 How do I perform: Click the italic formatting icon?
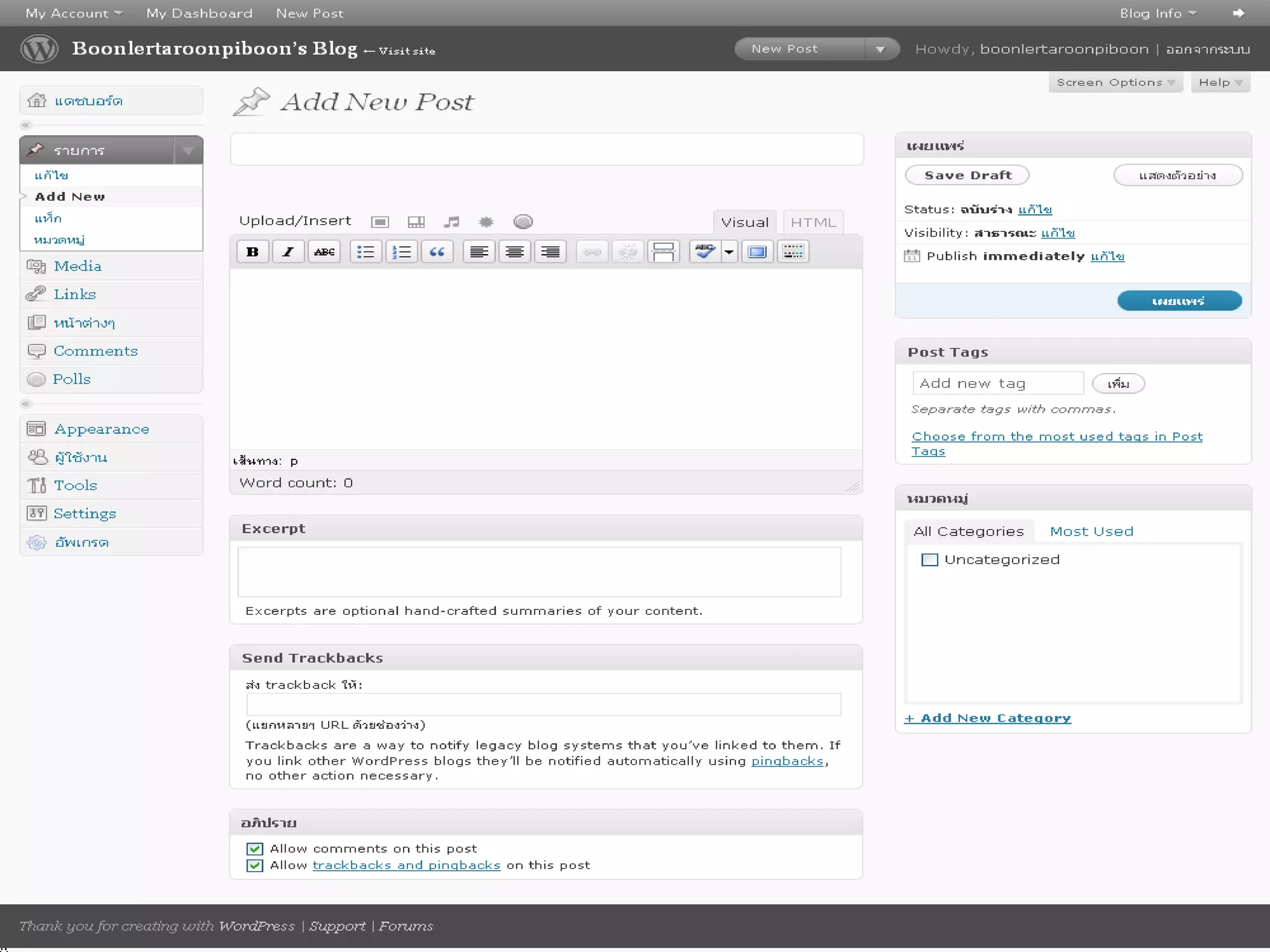pos(288,252)
